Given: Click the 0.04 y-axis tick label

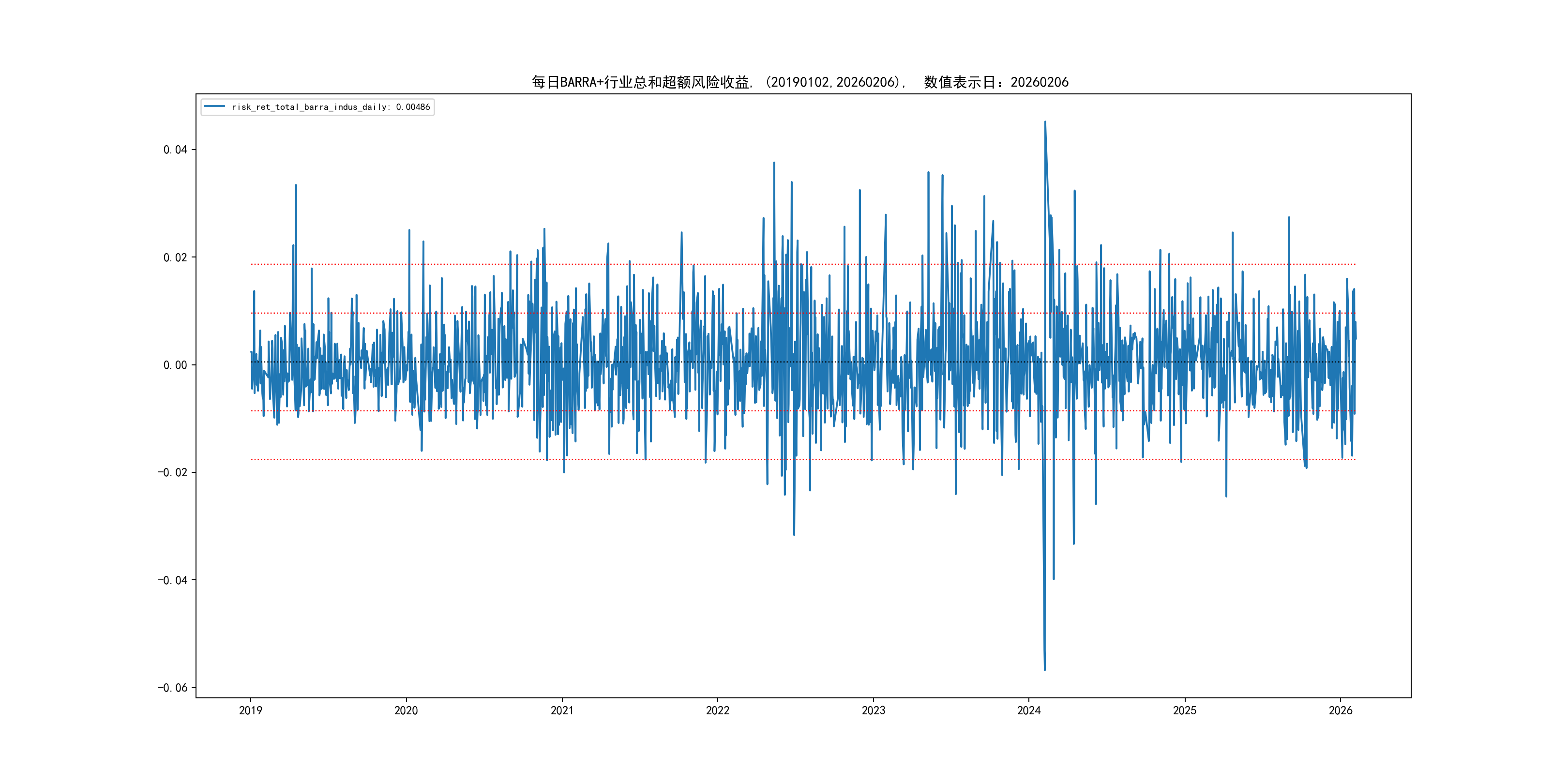Looking at the screenshot, I should pyautogui.click(x=175, y=150).
